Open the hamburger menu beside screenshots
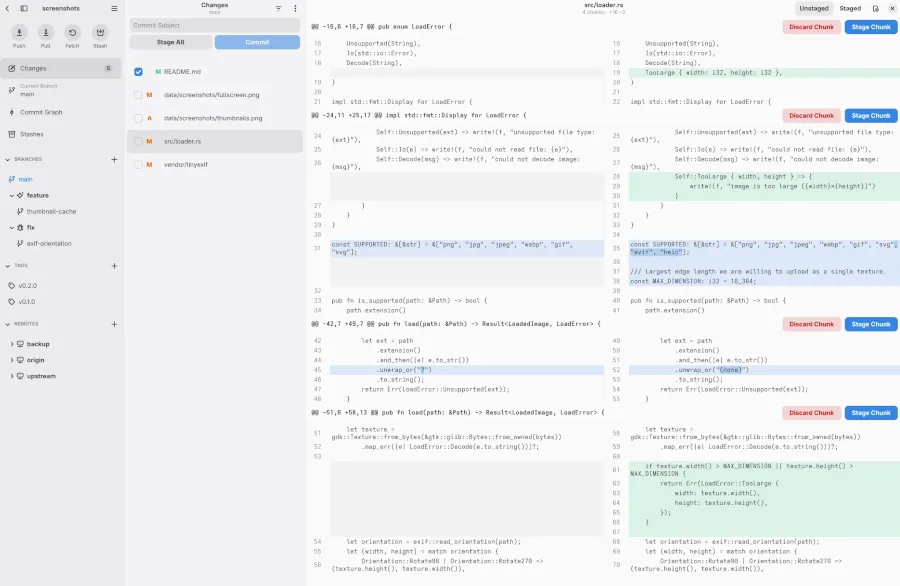Viewport: 900px width, 586px height. [x=114, y=9]
